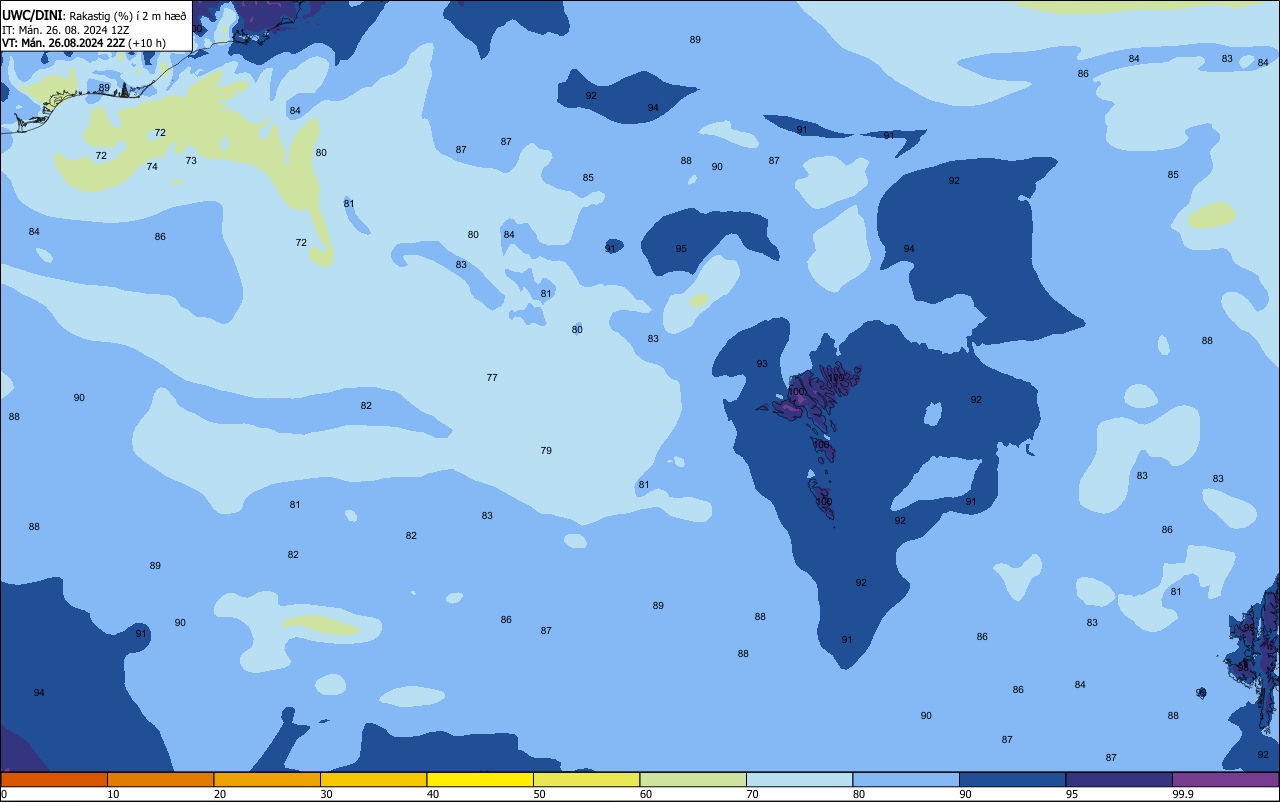Select the orange 10–20 legend color band

coord(160,779)
